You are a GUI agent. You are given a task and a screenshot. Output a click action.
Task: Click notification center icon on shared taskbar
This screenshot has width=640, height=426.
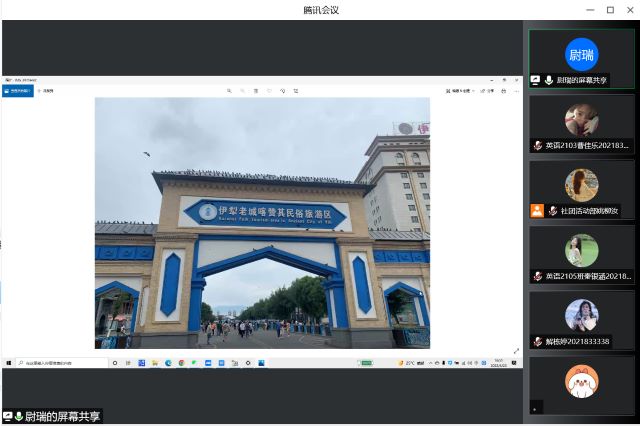click(x=514, y=363)
